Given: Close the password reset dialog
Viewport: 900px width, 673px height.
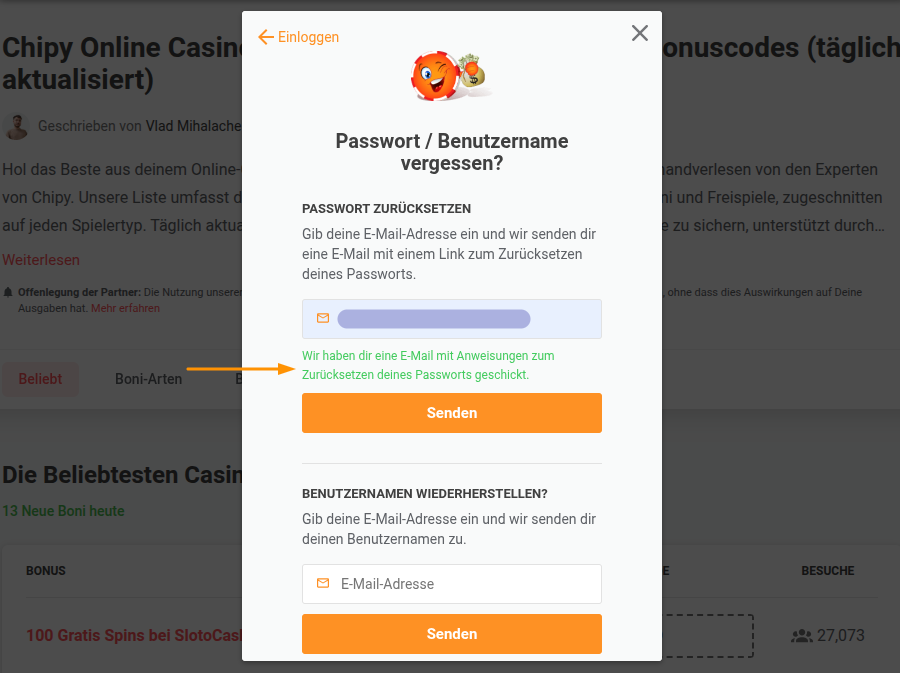Looking at the screenshot, I should point(639,33).
